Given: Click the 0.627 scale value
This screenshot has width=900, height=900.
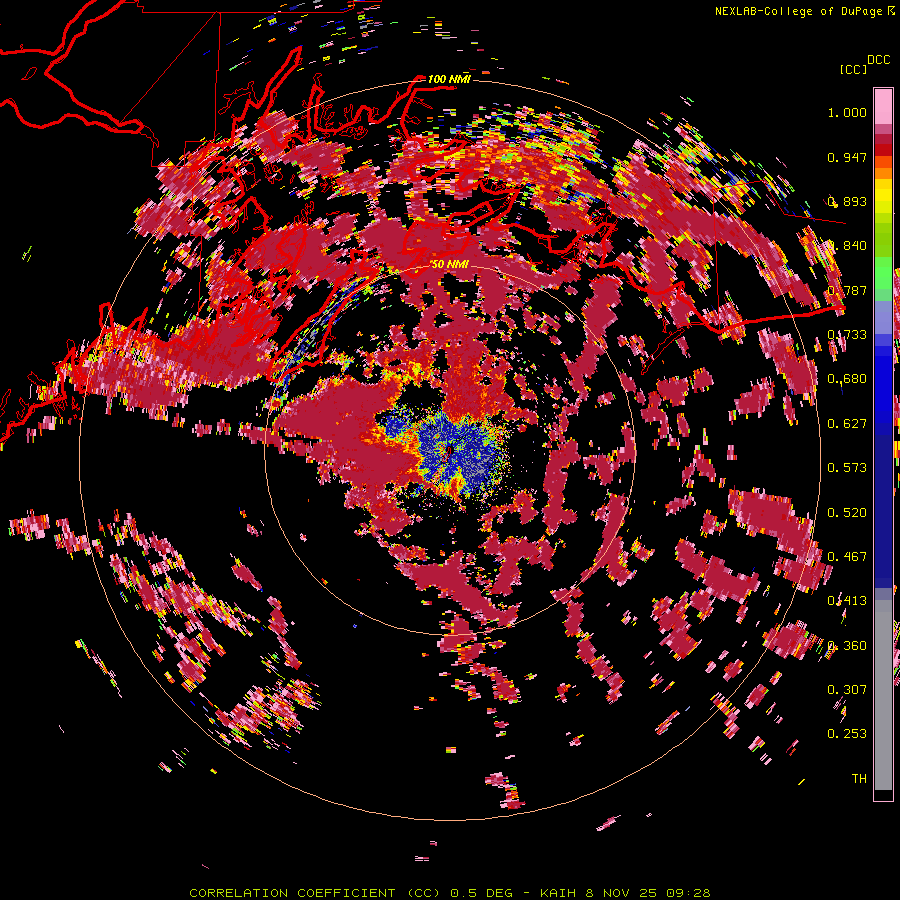Looking at the screenshot, I should (847, 424).
